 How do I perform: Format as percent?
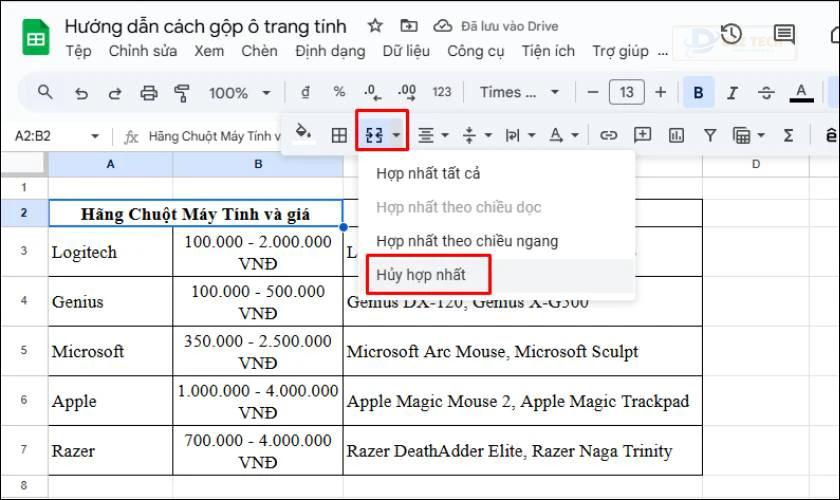click(339, 92)
